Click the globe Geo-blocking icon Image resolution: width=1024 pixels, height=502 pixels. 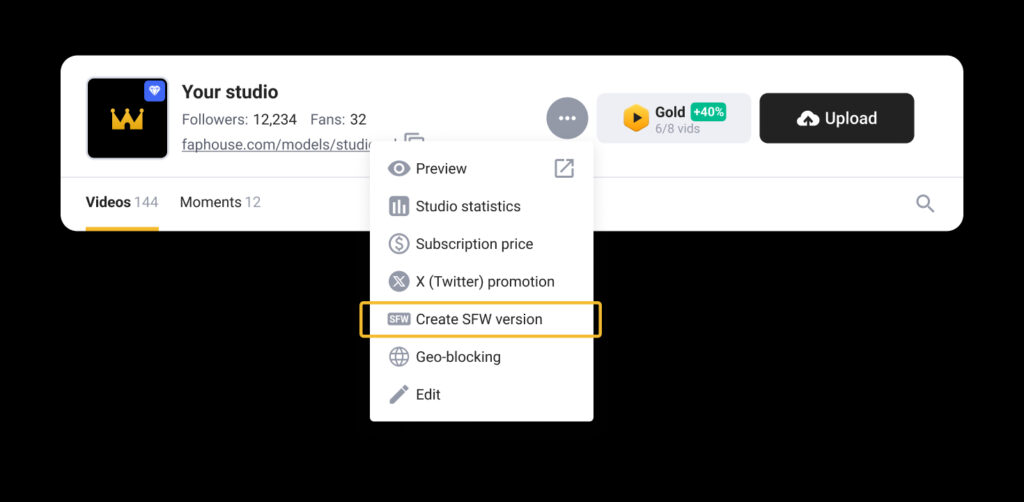click(x=399, y=357)
